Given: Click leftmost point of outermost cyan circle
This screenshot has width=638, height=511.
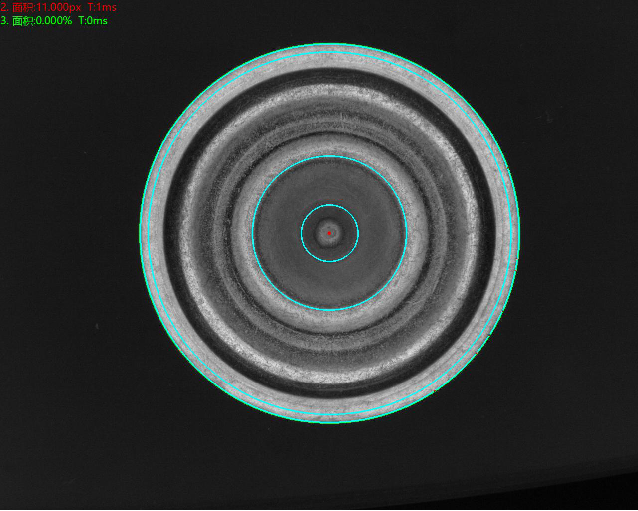Looking at the screenshot, I should pyautogui.click(x=140, y=233).
